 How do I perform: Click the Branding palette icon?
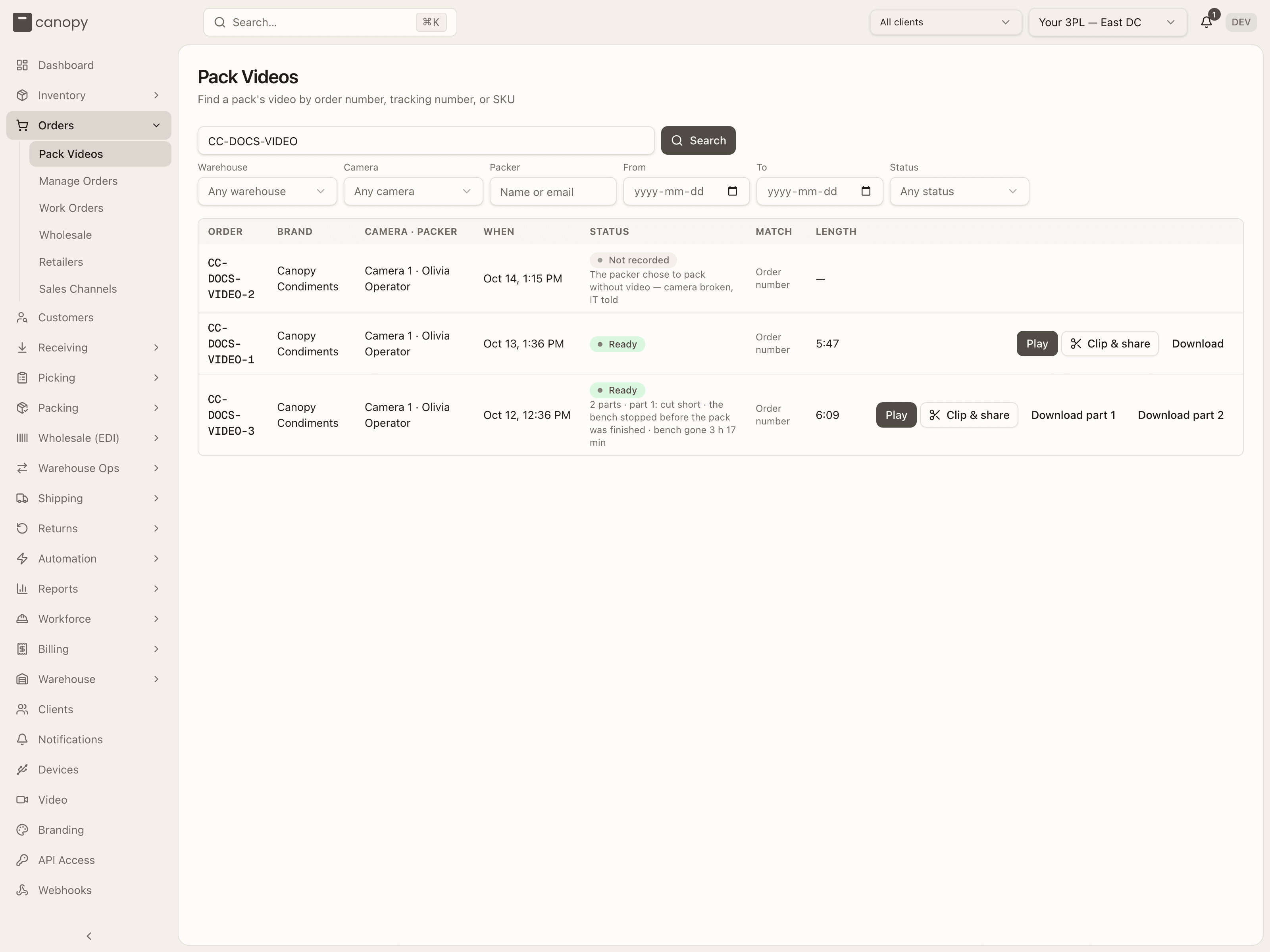22,830
